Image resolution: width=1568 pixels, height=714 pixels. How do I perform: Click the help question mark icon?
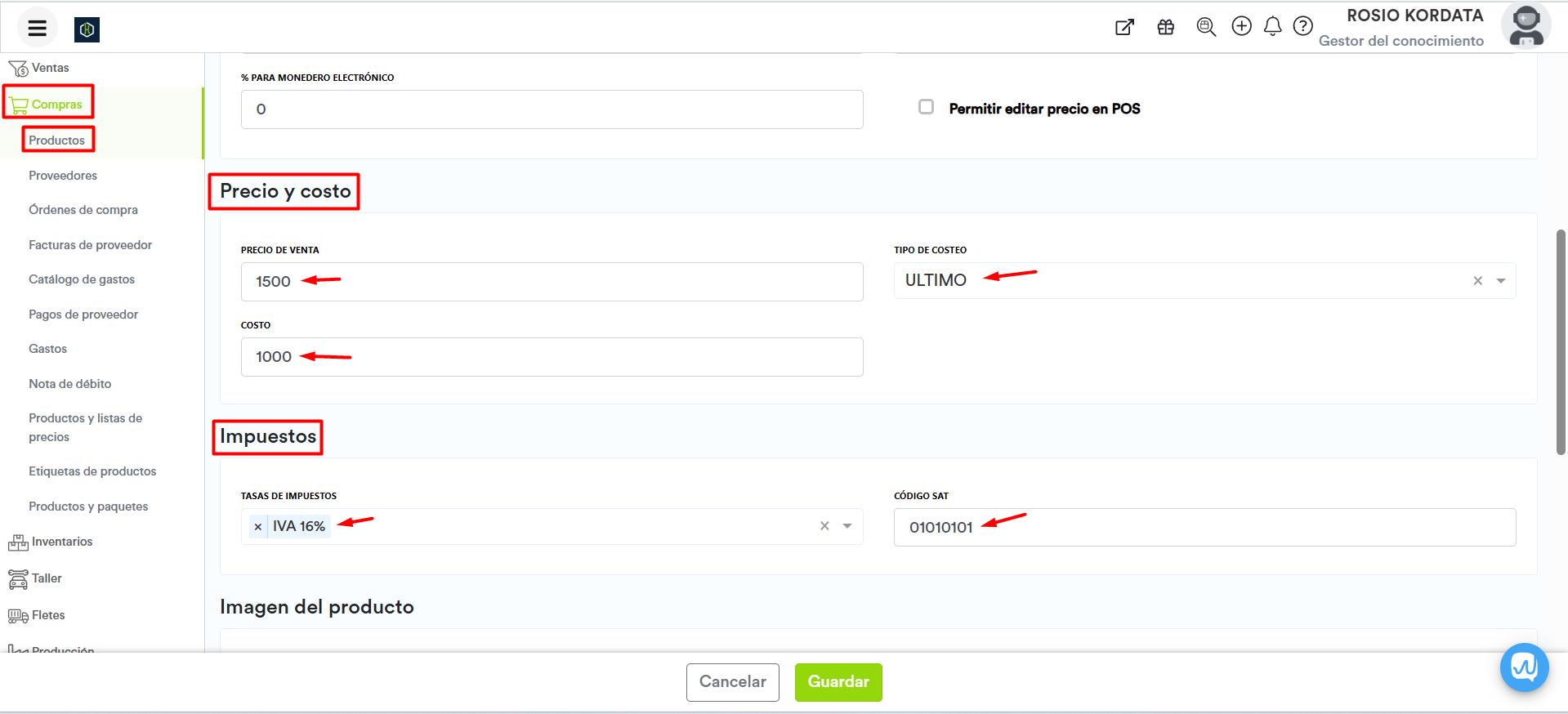click(x=1303, y=26)
